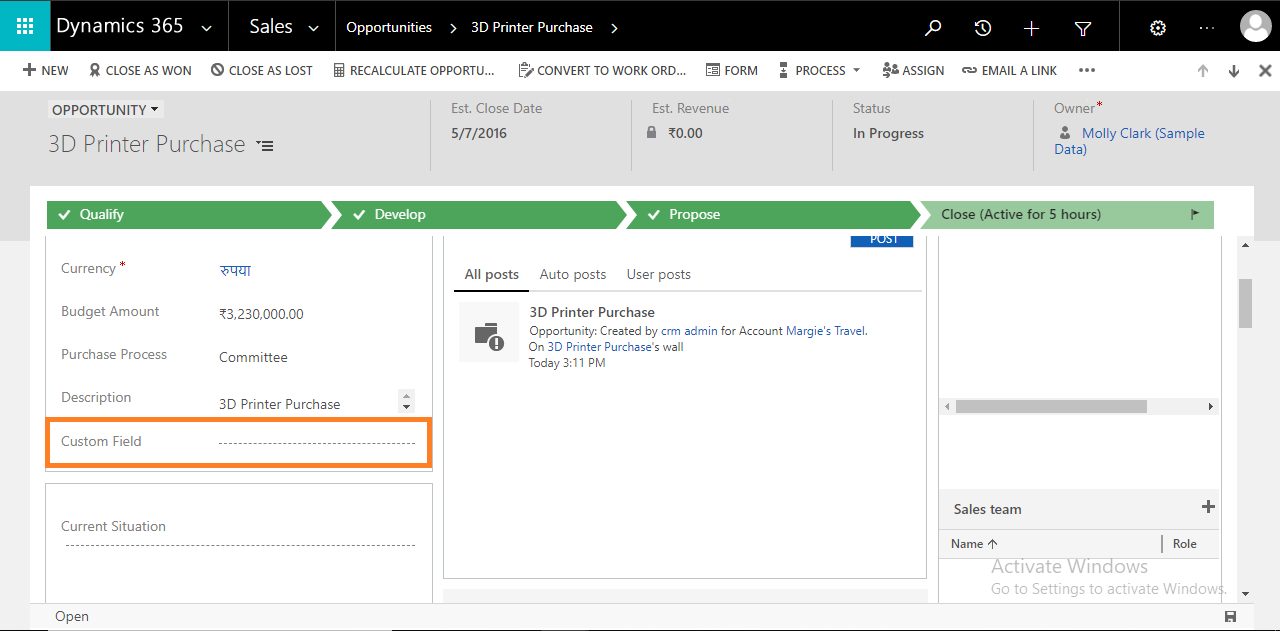Close the opportunity as won
This screenshot has height=631, width=1280.
(140, 70)
